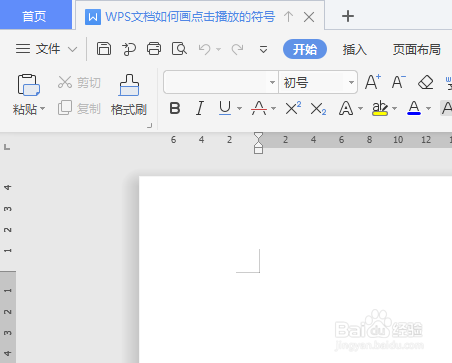This screenshot has height=363, width=452.
Task: Open the Undo history dropdown
Action: pos(218,49)
